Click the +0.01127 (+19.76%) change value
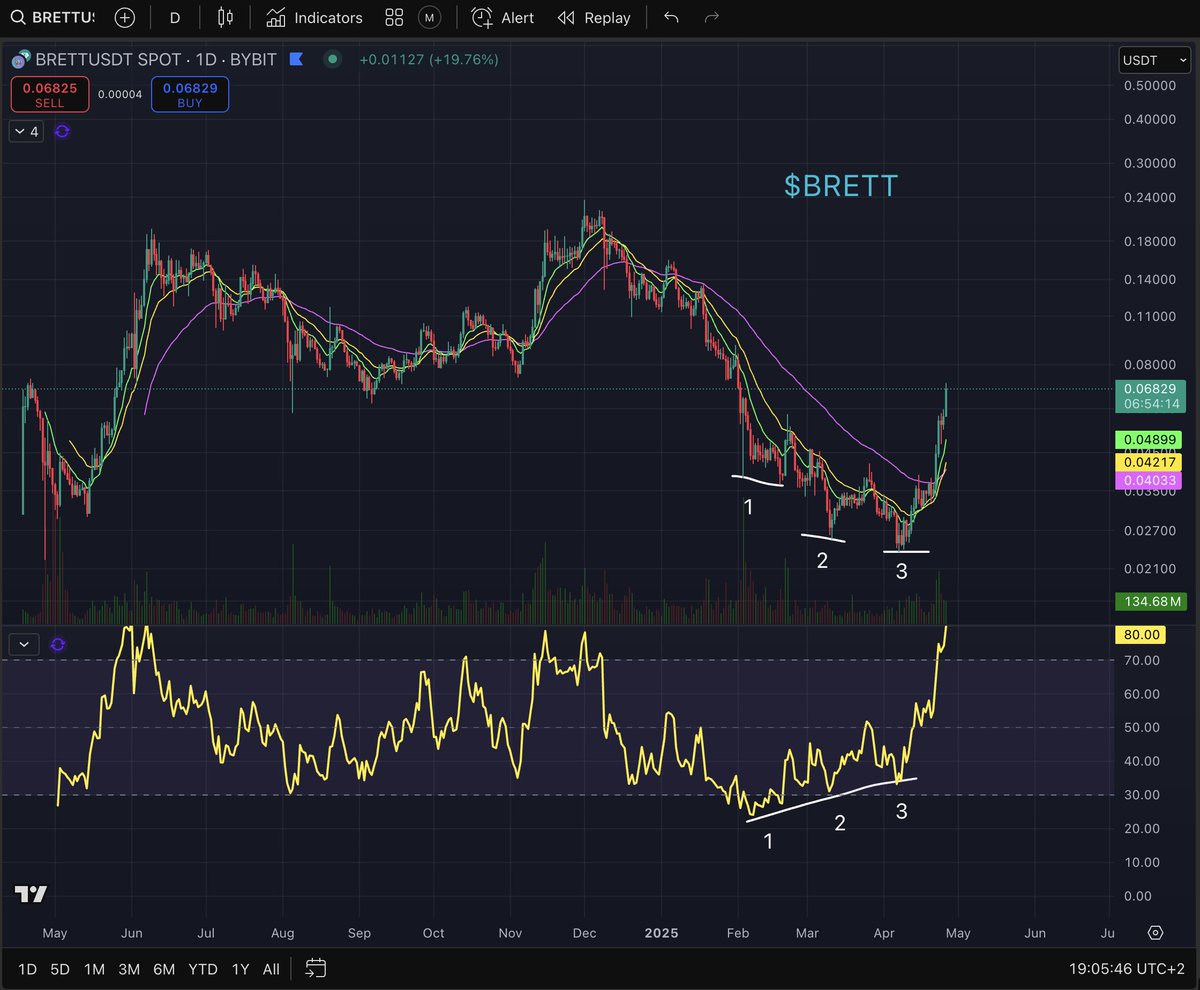 coord(428,60)
